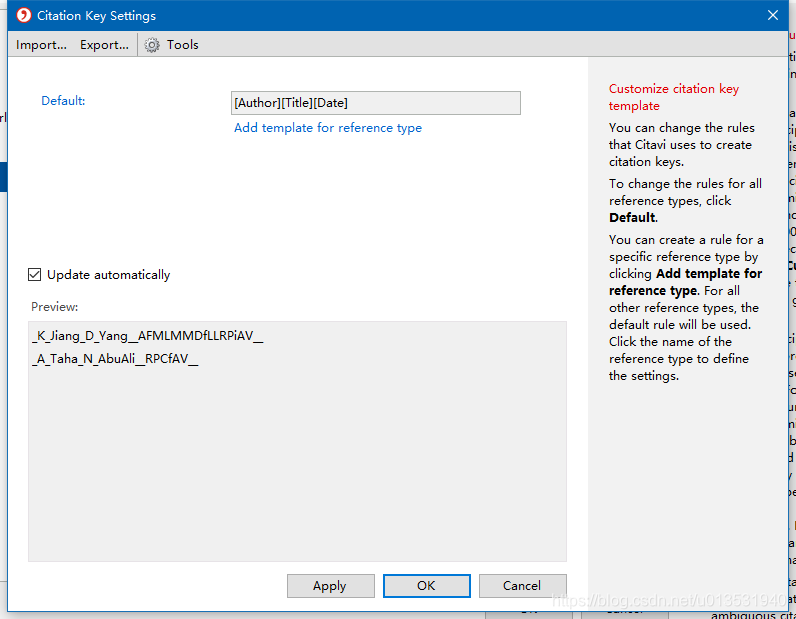Click the Apply button

click(x=330, y=586)
